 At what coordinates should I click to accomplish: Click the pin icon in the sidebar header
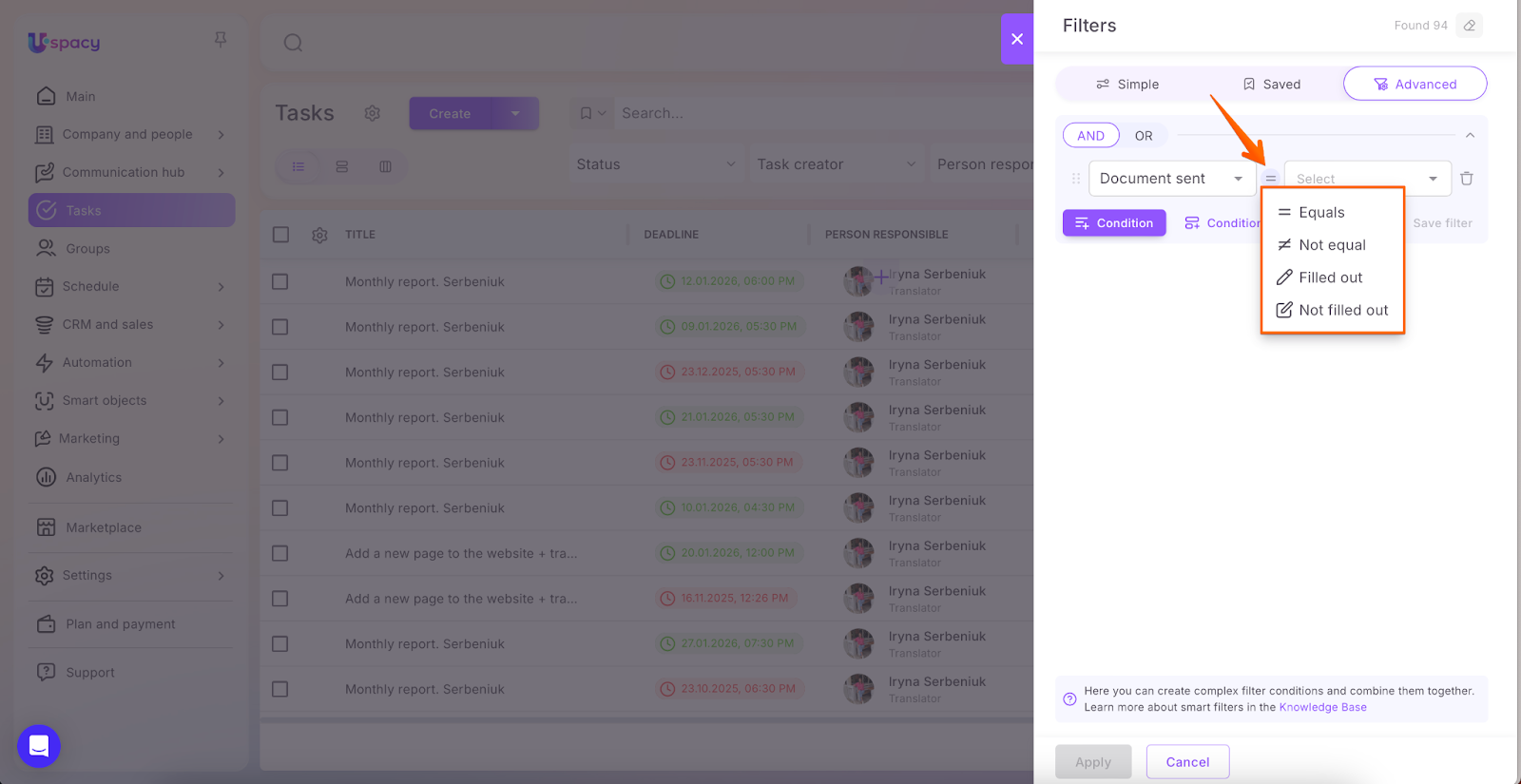(x=221, y=40)
